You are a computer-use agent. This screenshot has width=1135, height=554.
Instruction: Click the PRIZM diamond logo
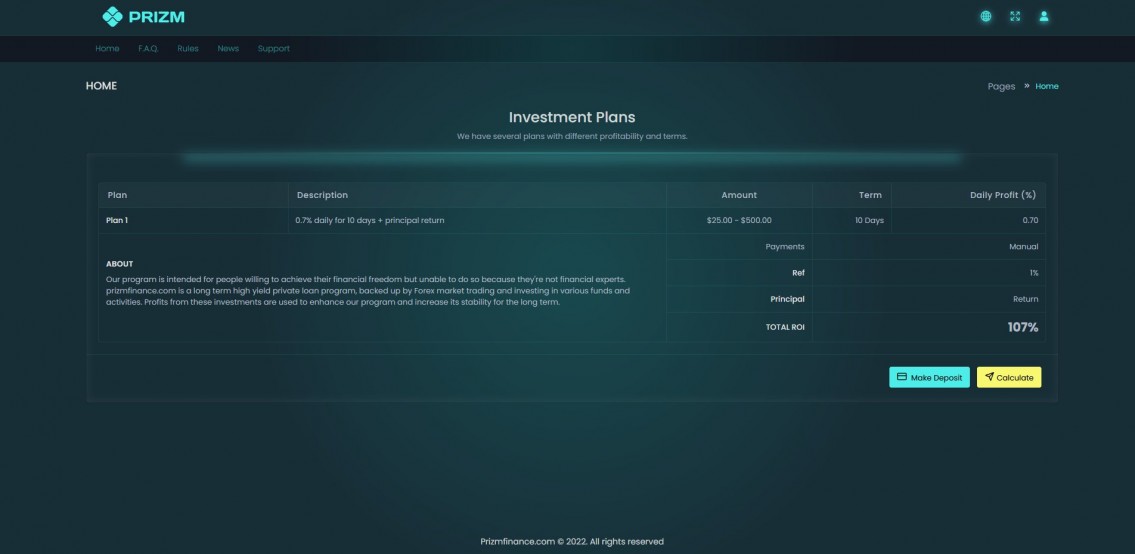pos(112,16)
